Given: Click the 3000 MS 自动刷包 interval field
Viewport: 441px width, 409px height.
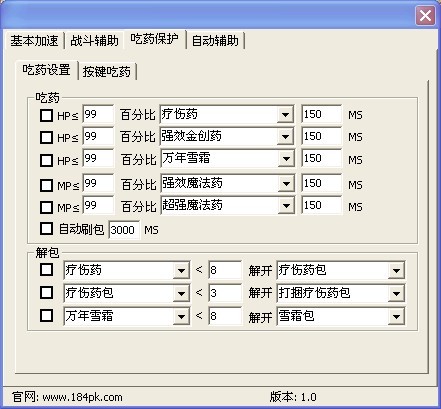Looking at the screenshot, I should 124,230.
